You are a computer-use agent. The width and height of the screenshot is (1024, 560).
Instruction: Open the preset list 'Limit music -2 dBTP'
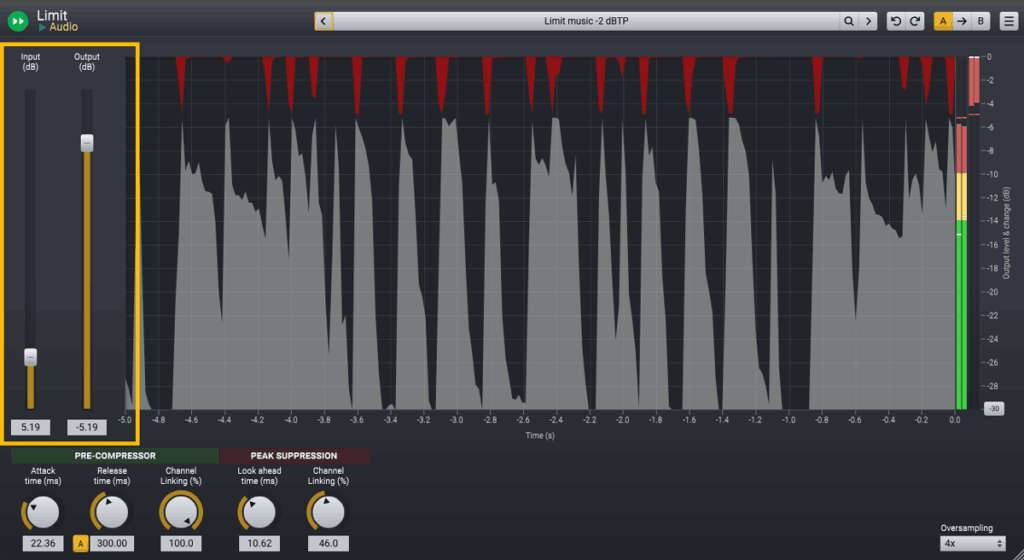click(586, 21)
